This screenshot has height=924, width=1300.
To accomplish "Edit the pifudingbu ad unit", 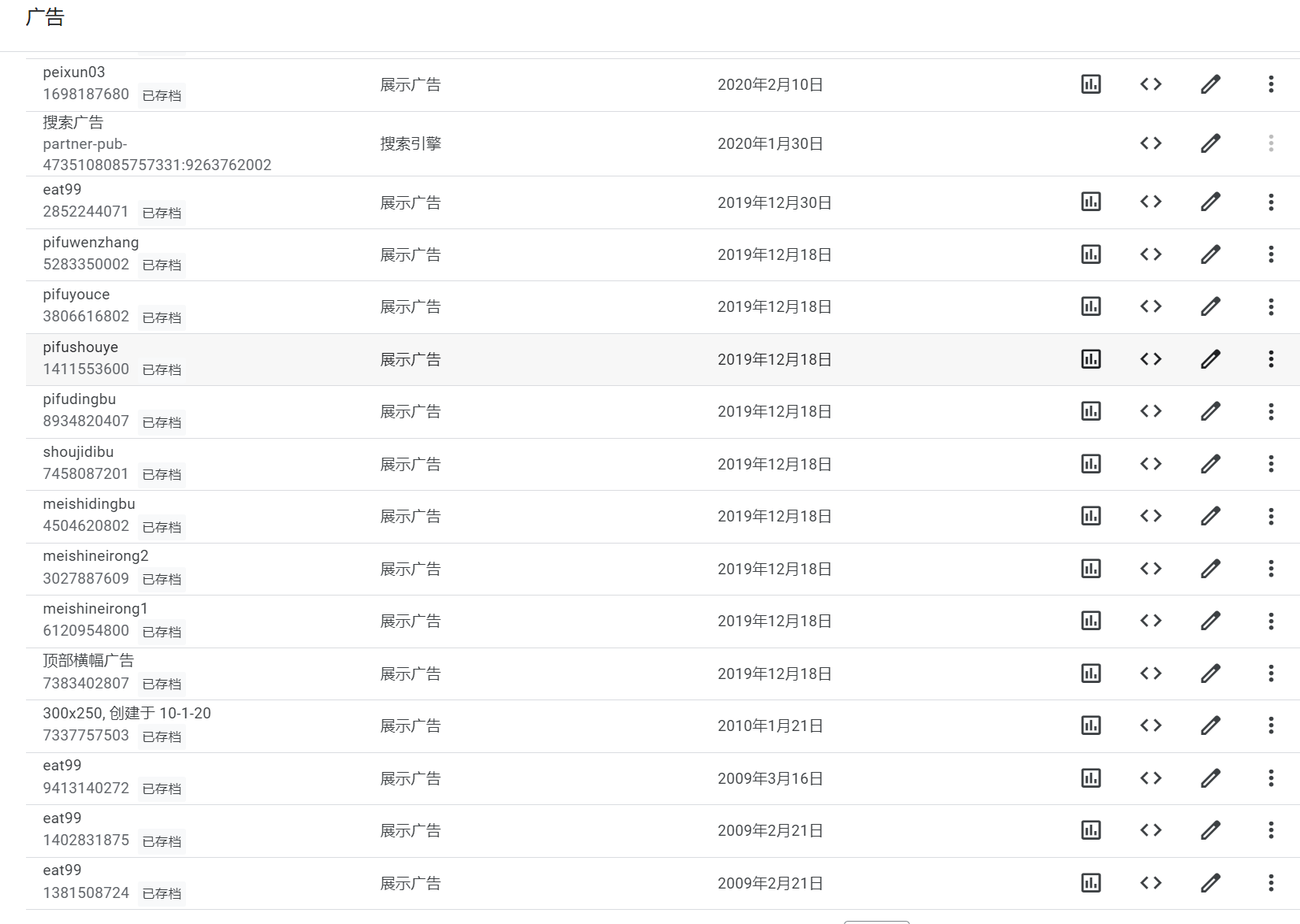I will click(1210, 411).
